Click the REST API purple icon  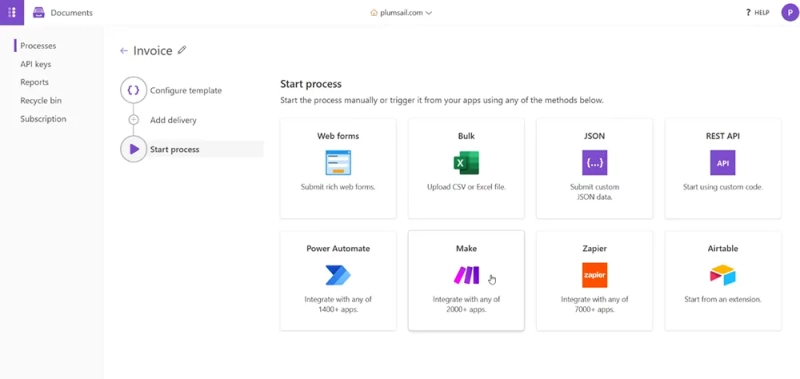723,163
